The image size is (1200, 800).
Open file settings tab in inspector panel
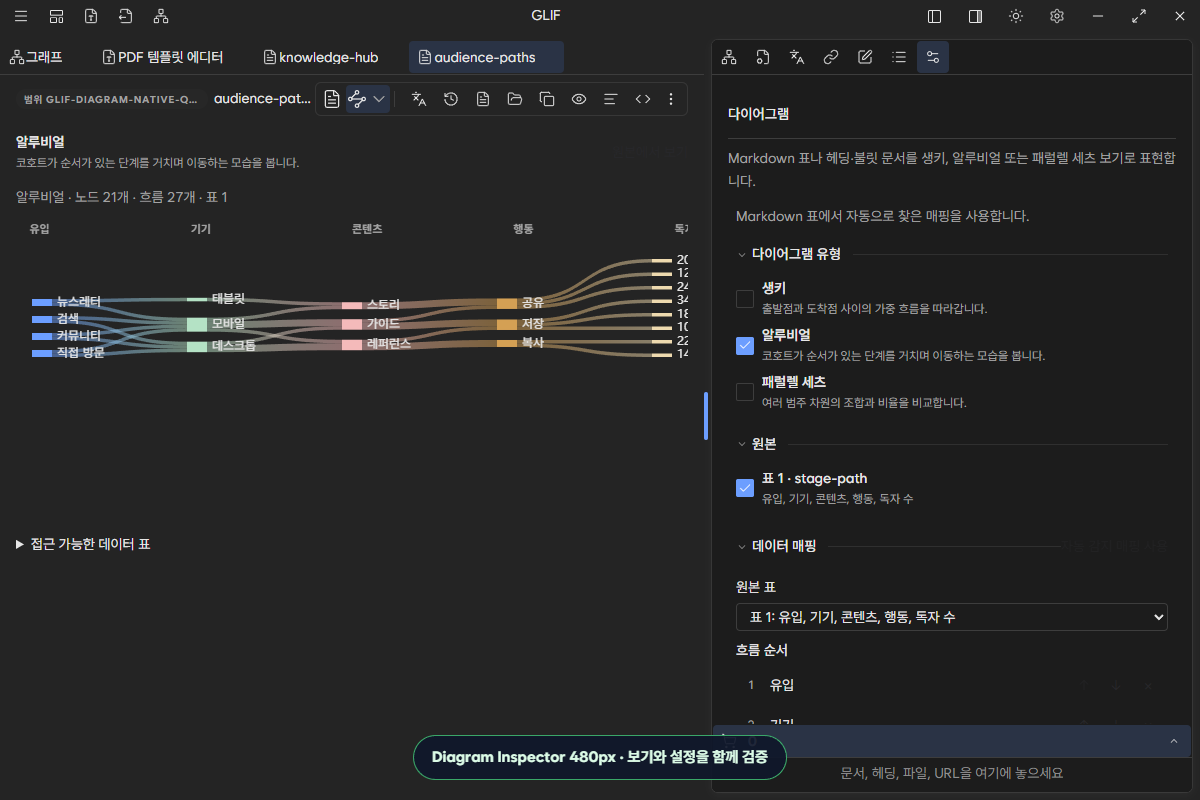point(763,57)
